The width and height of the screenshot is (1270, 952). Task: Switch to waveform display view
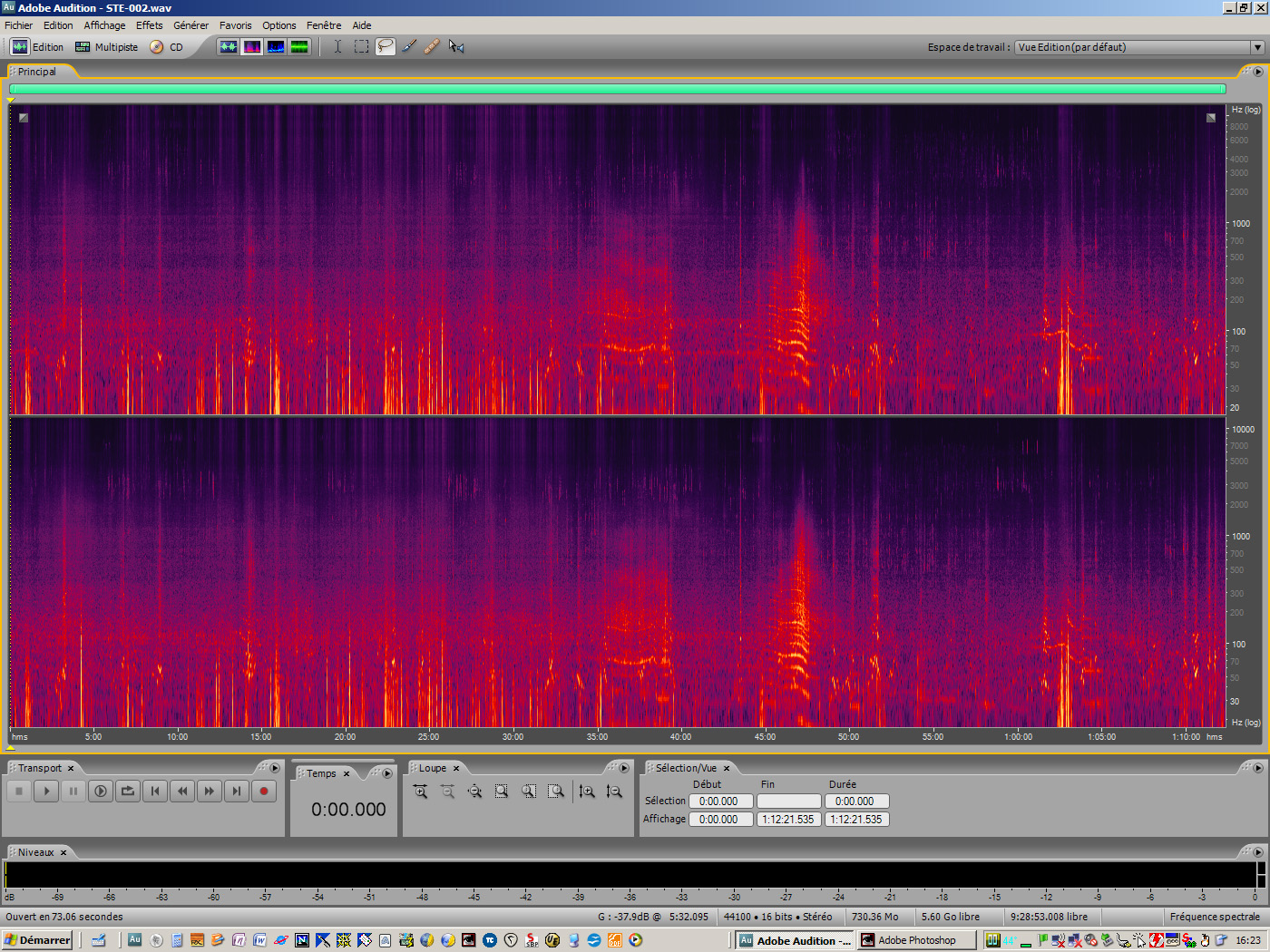pyautogui.click(x=229, y=46)
